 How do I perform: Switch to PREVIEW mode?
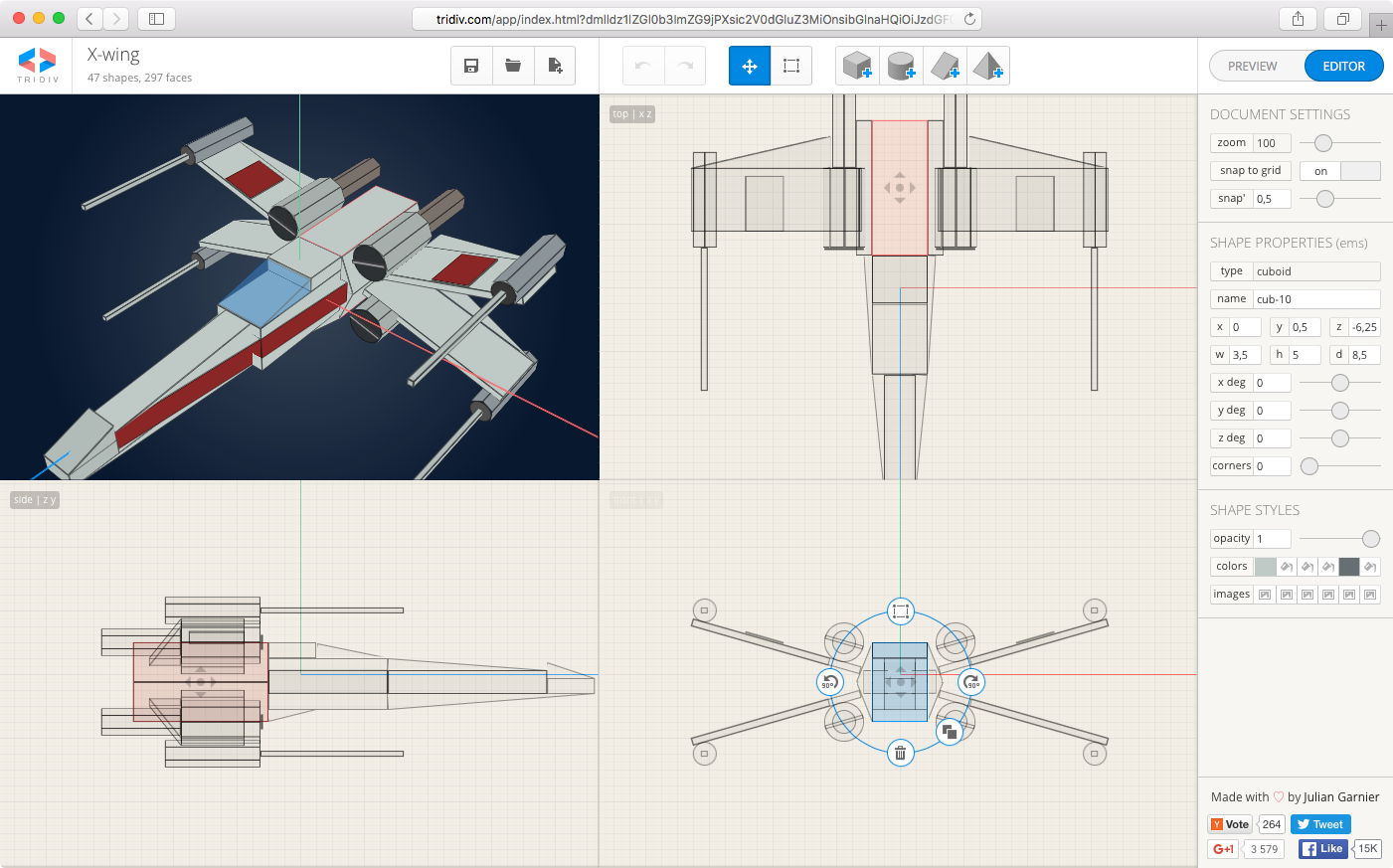[1252, 66]
